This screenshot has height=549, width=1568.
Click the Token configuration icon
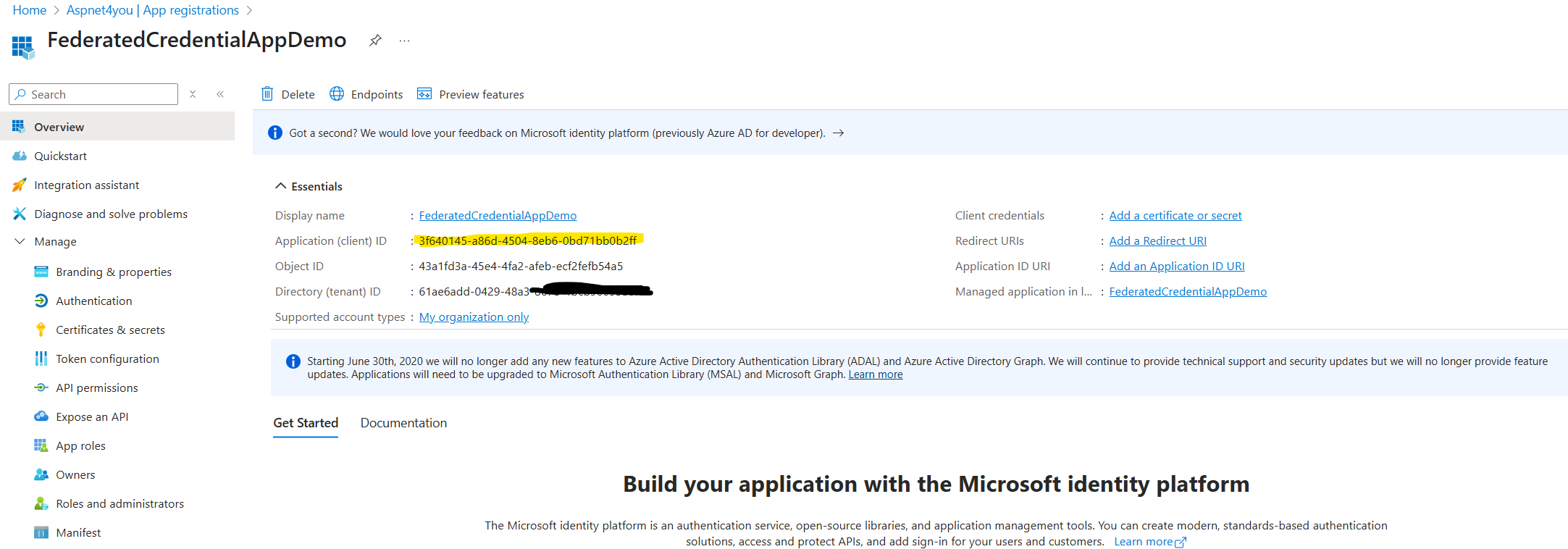(41, 359)
